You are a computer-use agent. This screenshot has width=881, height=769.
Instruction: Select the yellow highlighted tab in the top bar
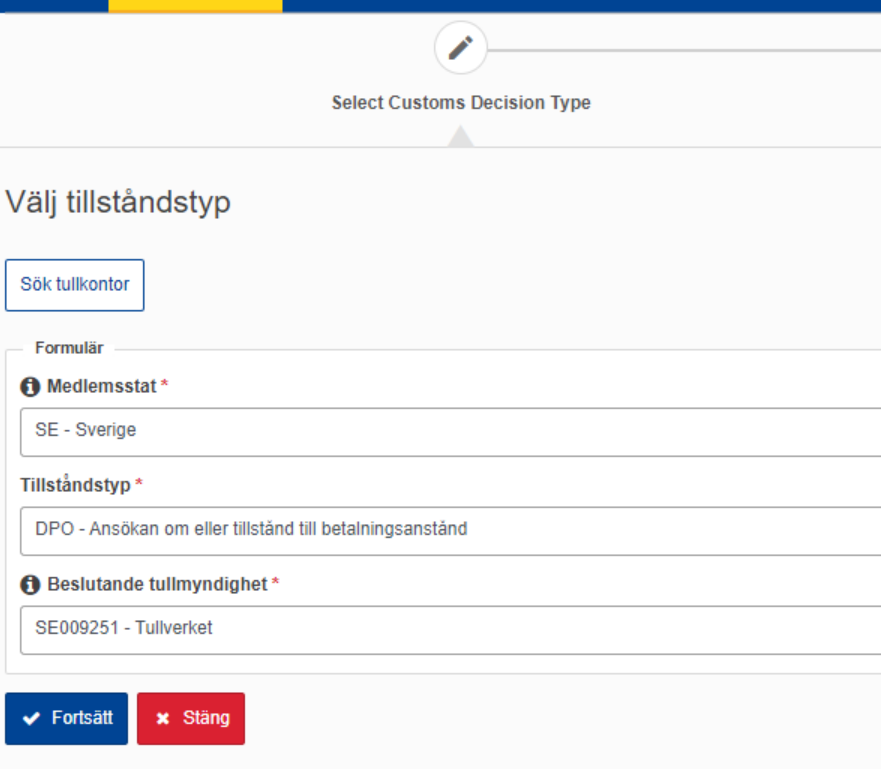195,6
